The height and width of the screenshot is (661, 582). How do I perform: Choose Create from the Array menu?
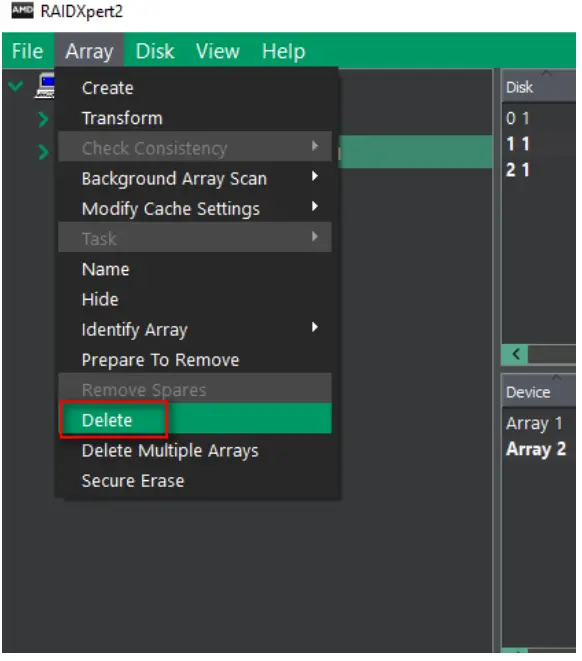[195, 88]
